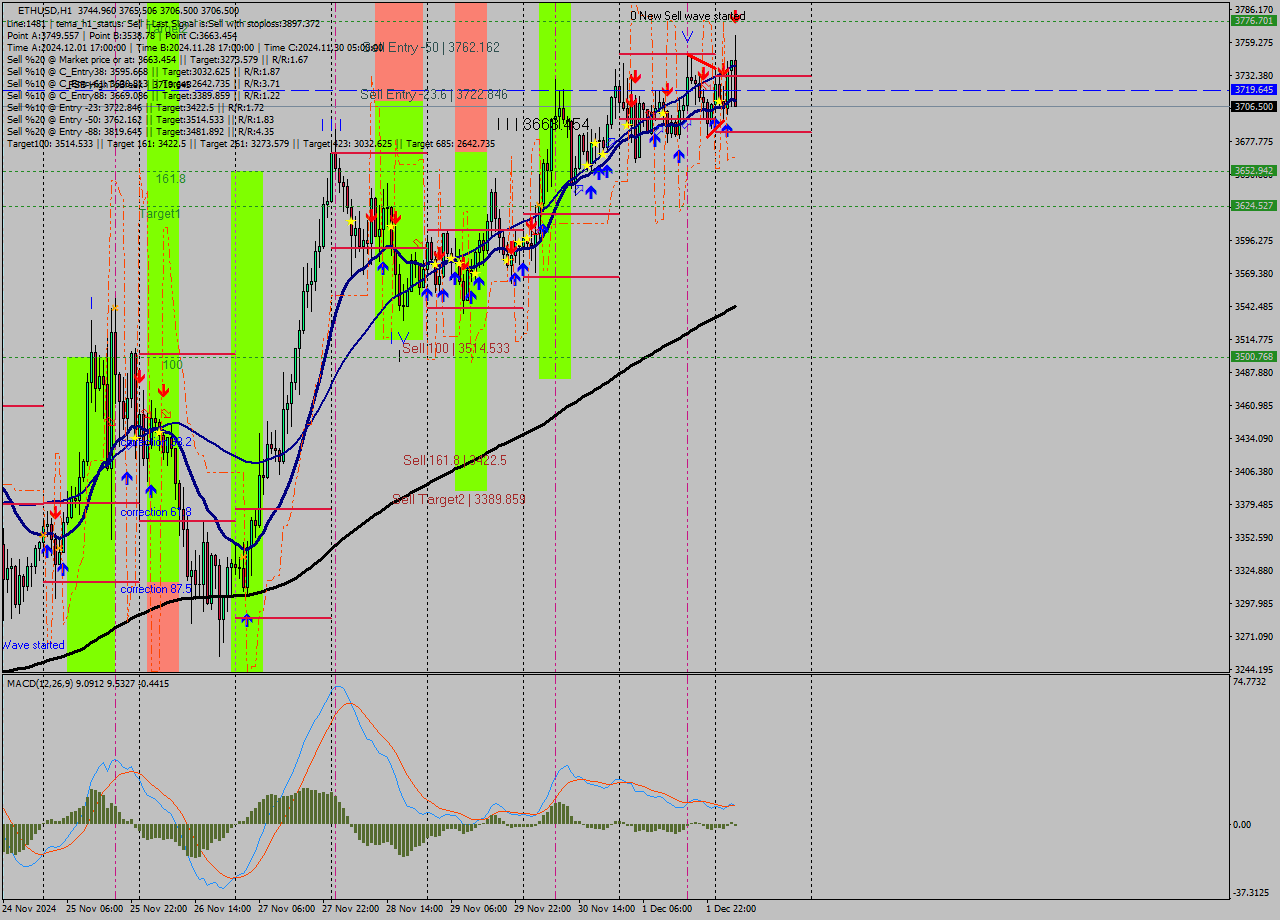Click the '| | | 3663.454' price label
Image resolution: width=1280 pixels, height=920 pixels.
543,124
